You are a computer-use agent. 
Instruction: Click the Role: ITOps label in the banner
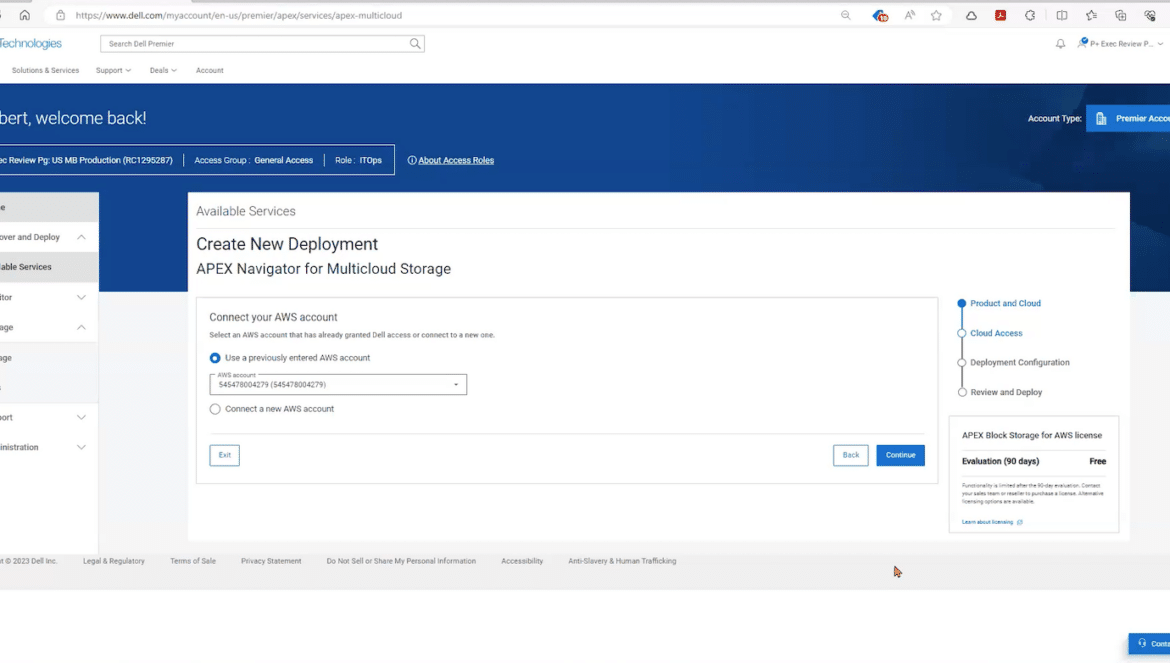(358, 160)
